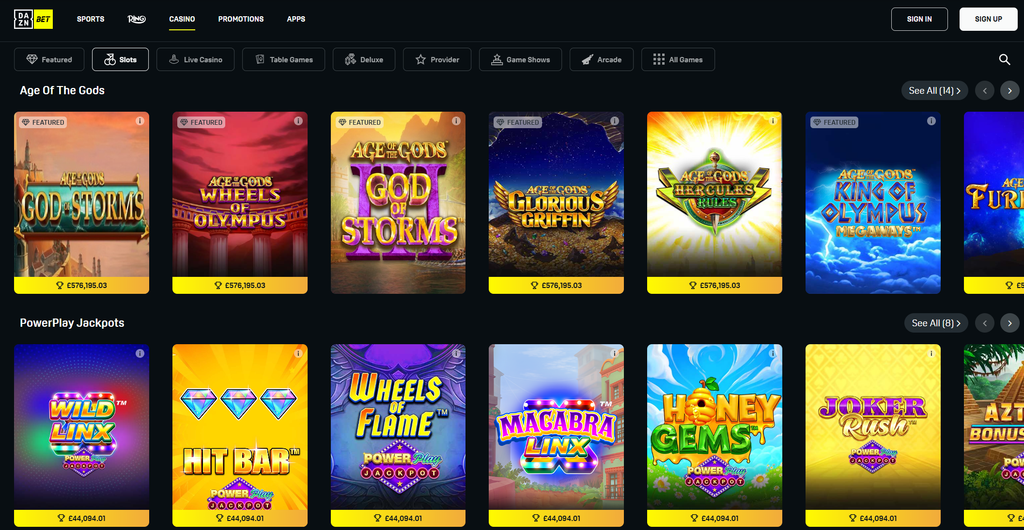This screenshot has width=1024, height=530.
Task: Click the Sign In button
Action: (x=919, y=19)
